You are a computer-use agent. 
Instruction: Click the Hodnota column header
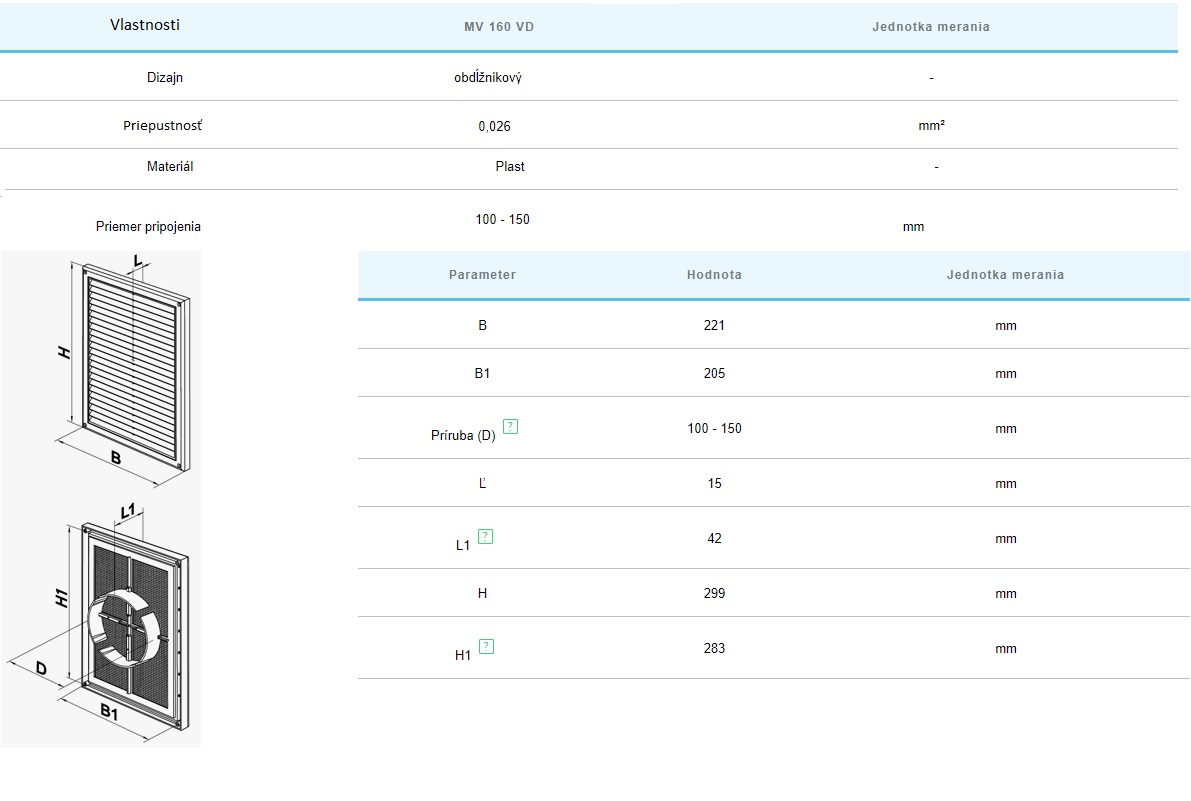714,275
